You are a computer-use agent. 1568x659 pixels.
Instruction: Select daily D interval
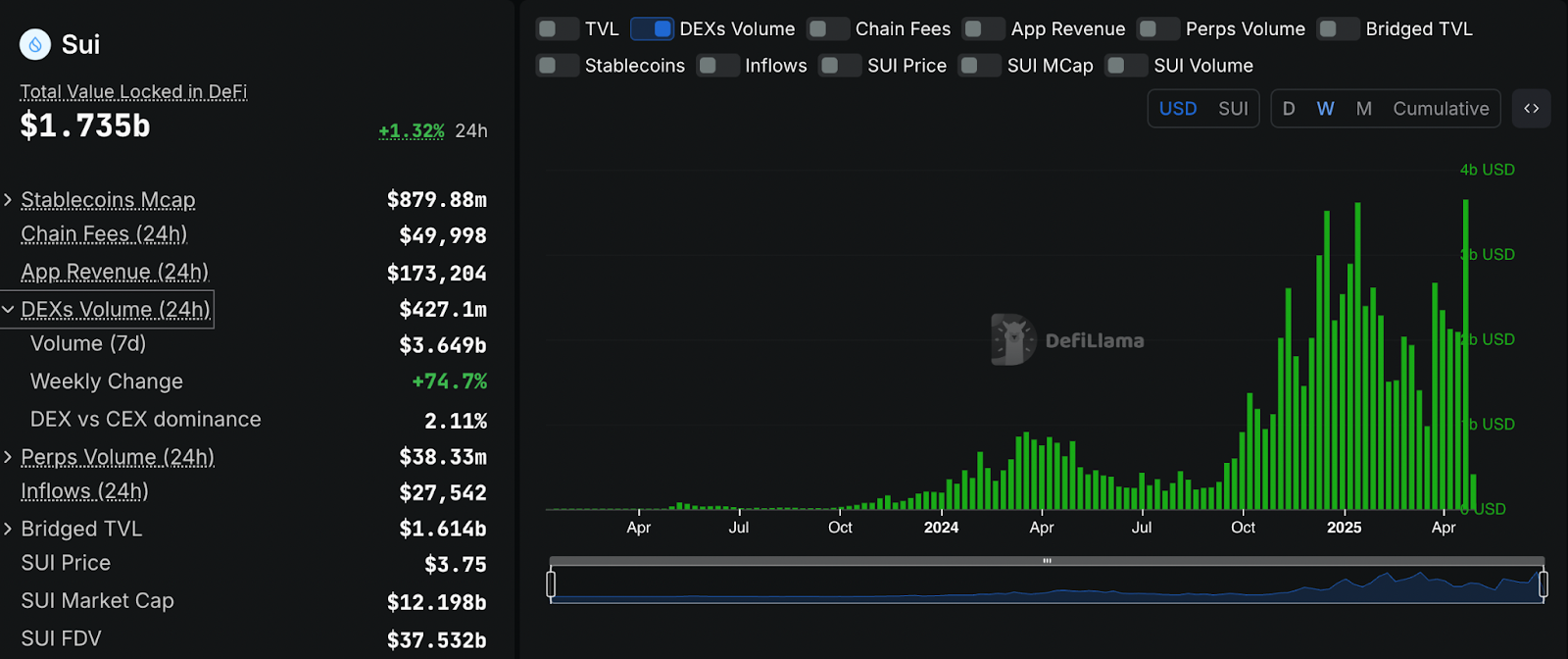[1289, 109]
